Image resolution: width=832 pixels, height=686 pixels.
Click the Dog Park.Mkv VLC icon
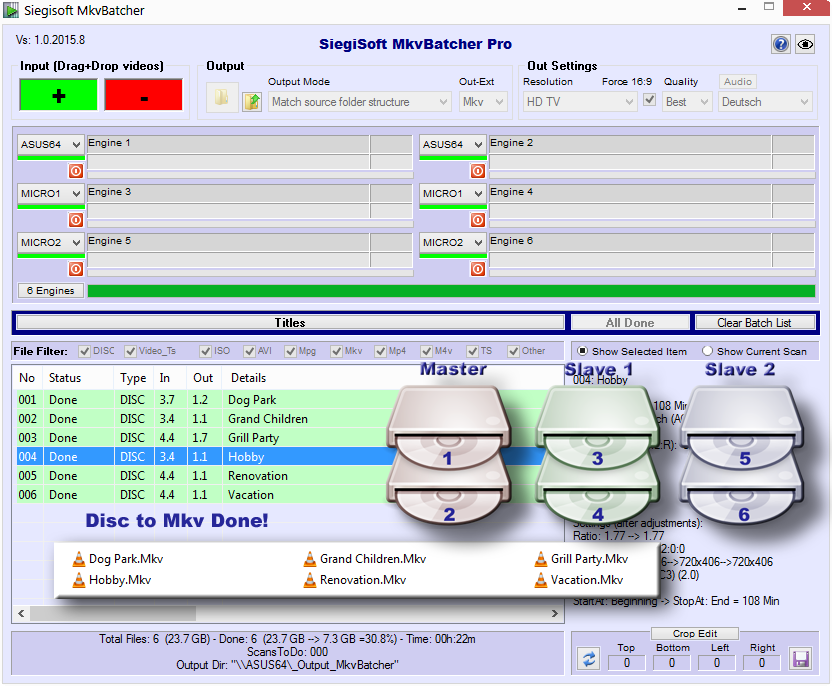[x=79, y=559]
